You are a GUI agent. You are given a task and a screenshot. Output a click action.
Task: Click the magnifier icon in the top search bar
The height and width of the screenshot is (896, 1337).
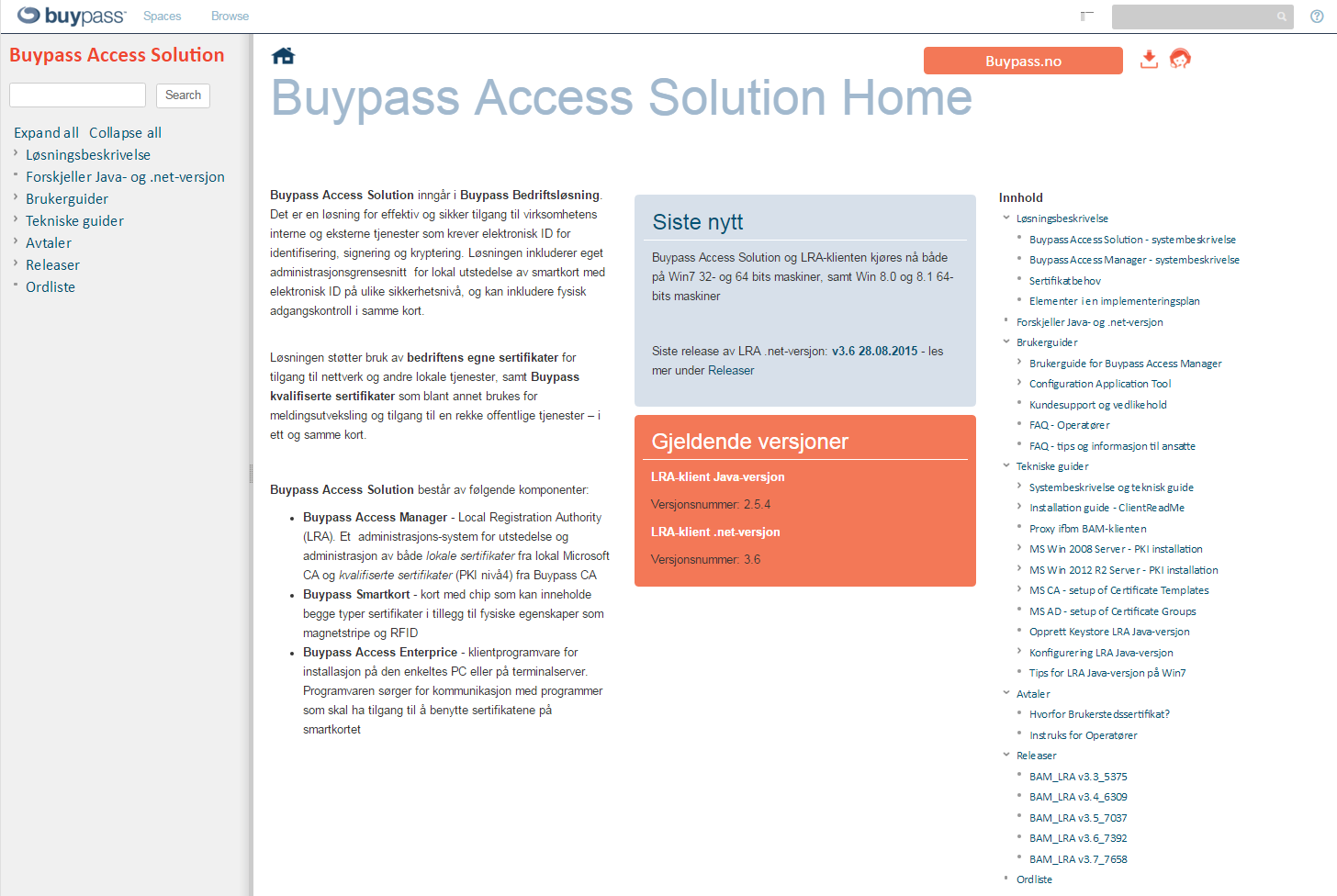coord(1281,17)
